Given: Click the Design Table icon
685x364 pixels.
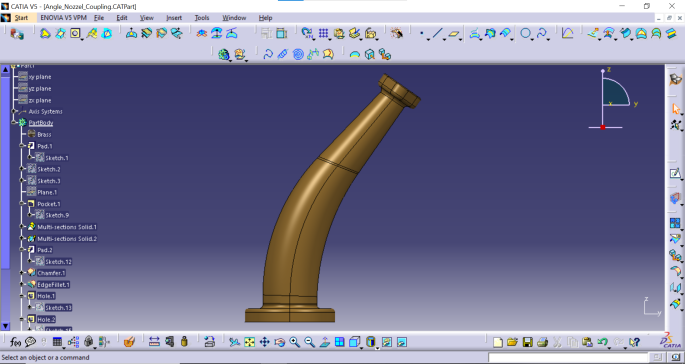Looking at the screenshot, I should pyautogui.click(x=57, y=342).
